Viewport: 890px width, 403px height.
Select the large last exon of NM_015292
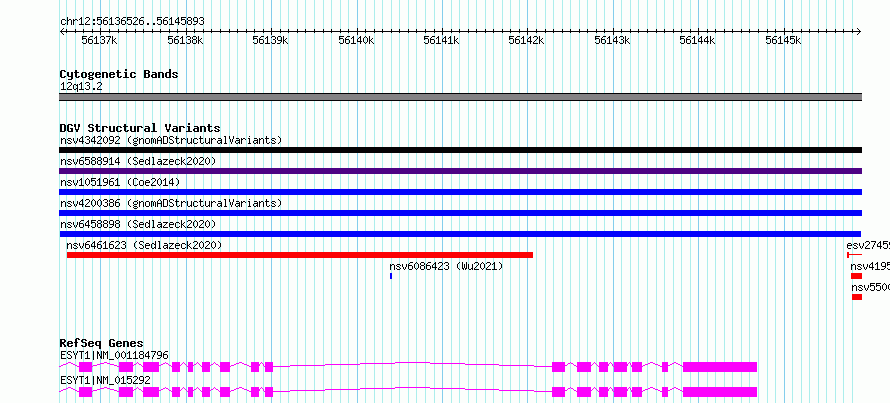click(x=720, y=392)
